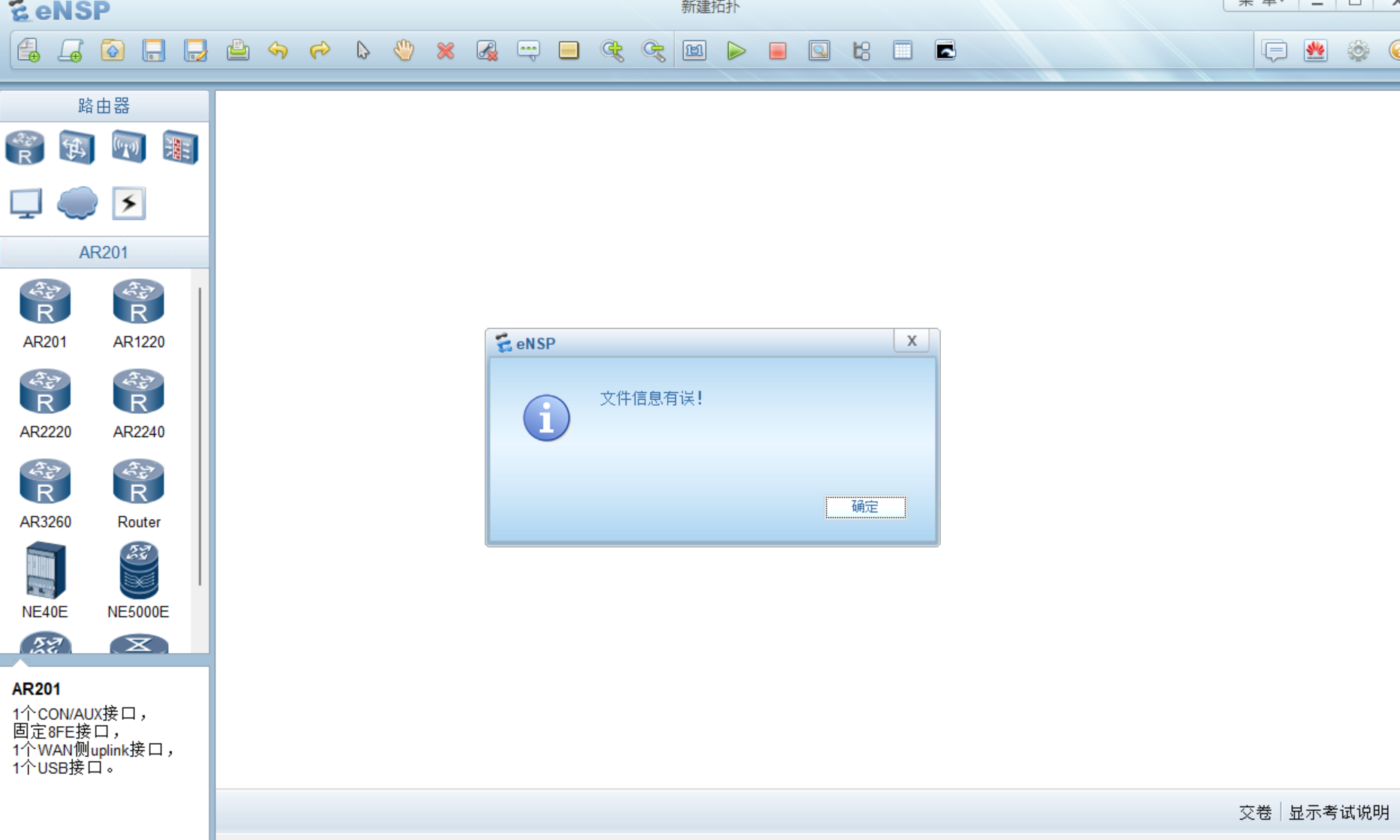Open settings gear icon

pyautogui.click(x=1358, y=51)
